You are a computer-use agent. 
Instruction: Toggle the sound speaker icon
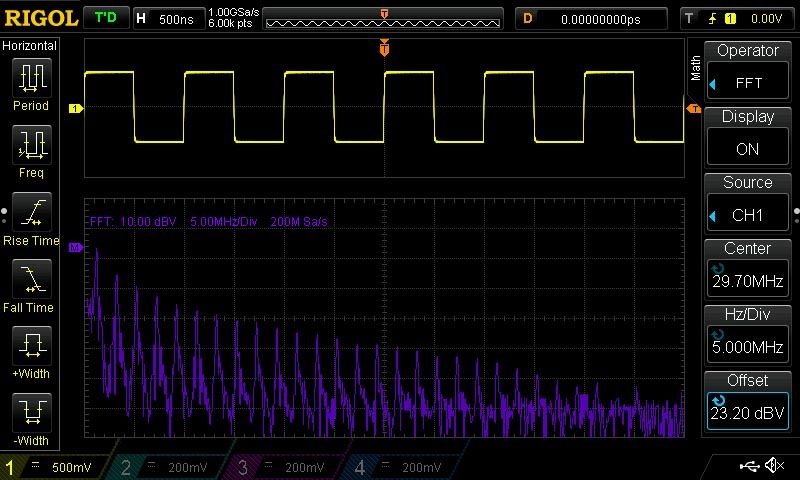pyautogui.click(x=773, y=466)
